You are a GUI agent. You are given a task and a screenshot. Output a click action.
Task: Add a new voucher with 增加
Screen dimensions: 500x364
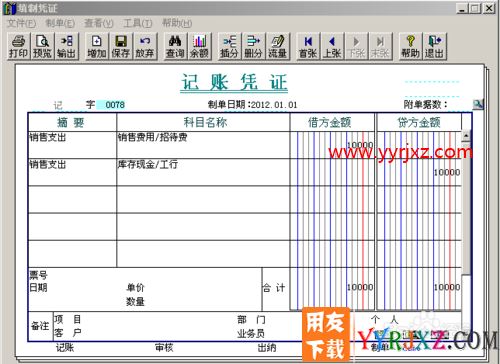click(97, 46)
